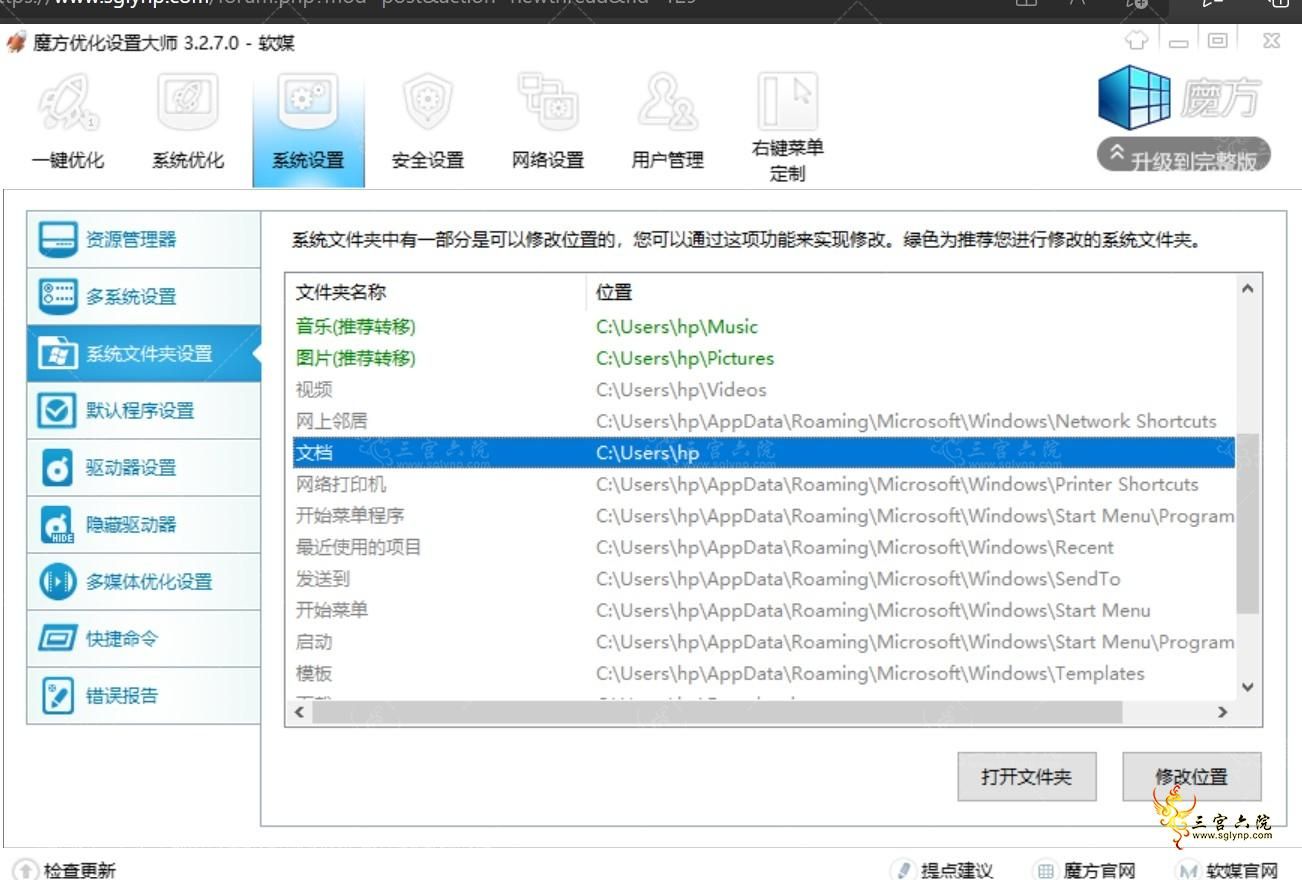Select the 音乐(推荐转移) row

tap(763, 327)
